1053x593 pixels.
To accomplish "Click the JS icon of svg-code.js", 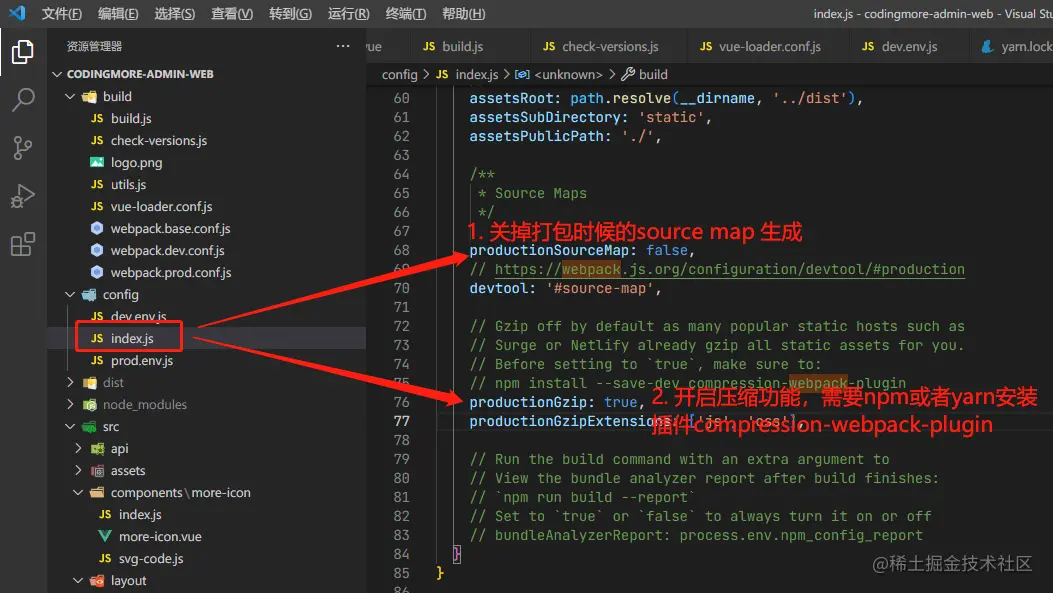I will pos(105,558).
